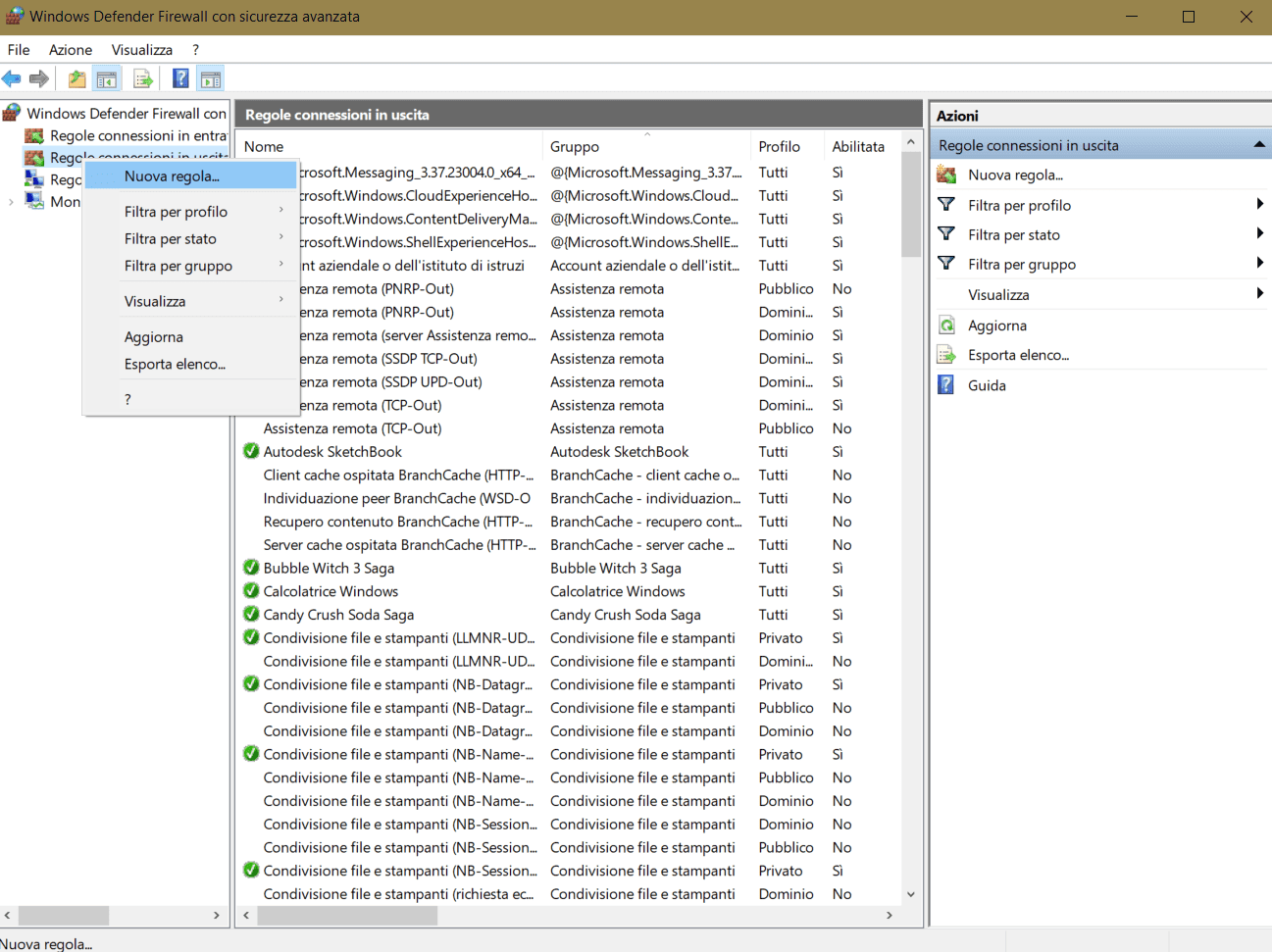Toggle the console tree show/hide toolbar button
Screen dimensions: 1272x952
[x=107, y=79]
